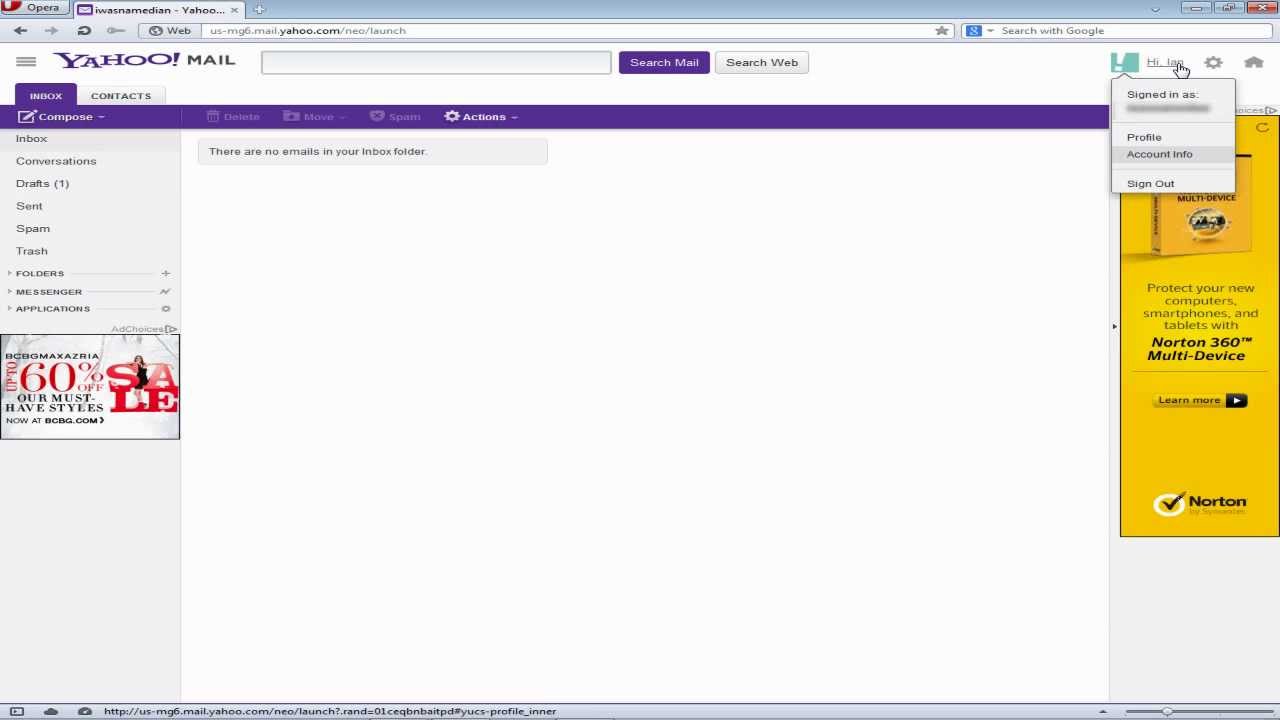Click the zoom level arrow in status bar

click(1103, 711)
